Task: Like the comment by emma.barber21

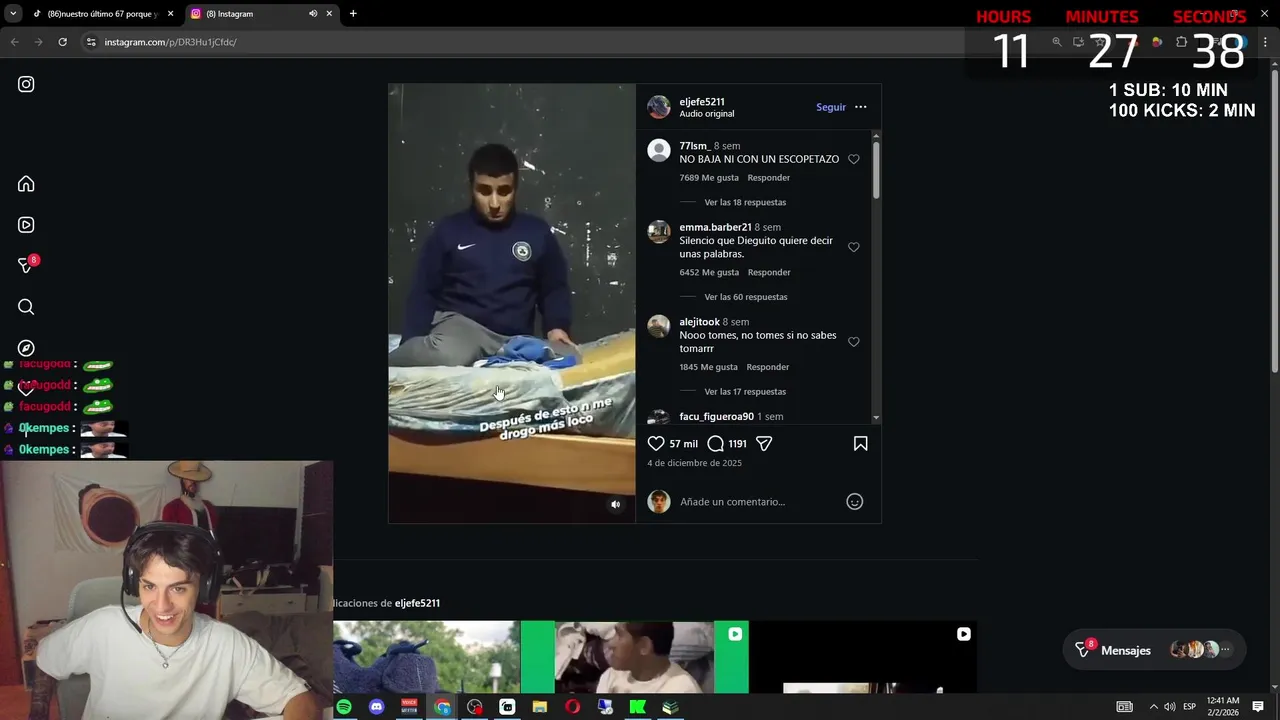Action: [854, 247]
